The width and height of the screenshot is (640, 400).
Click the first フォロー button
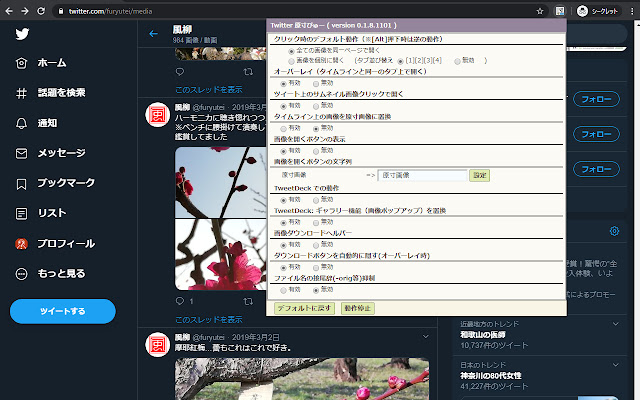(596, 99)
